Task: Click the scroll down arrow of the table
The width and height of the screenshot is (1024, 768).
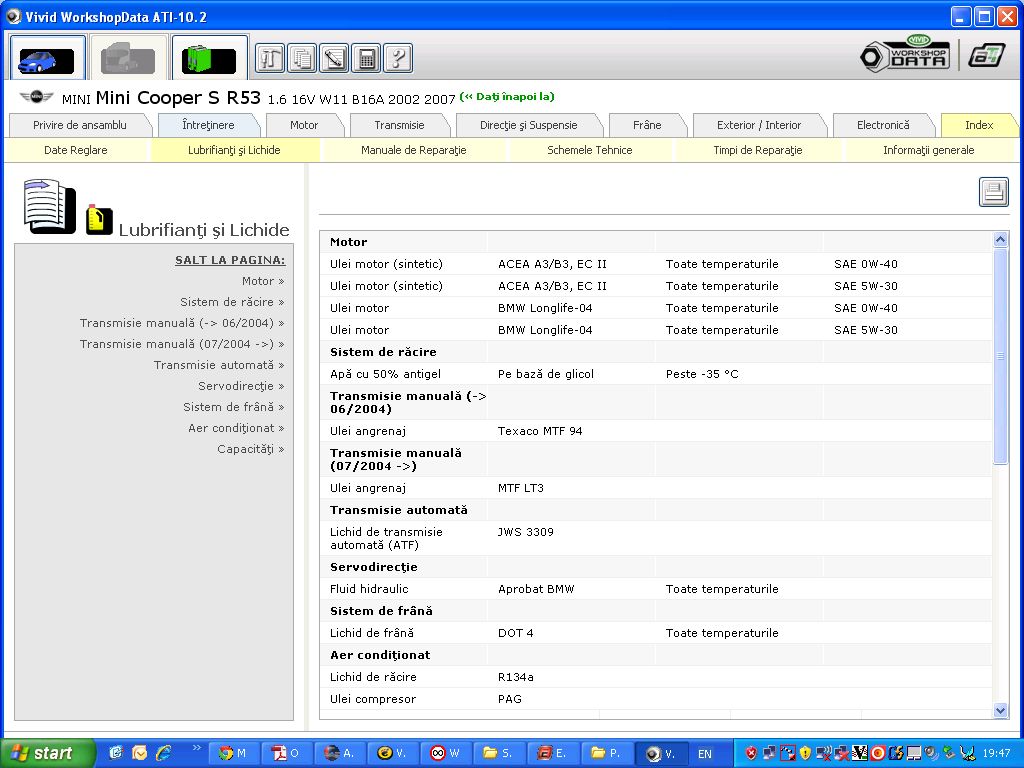Action: point(1001,710)
